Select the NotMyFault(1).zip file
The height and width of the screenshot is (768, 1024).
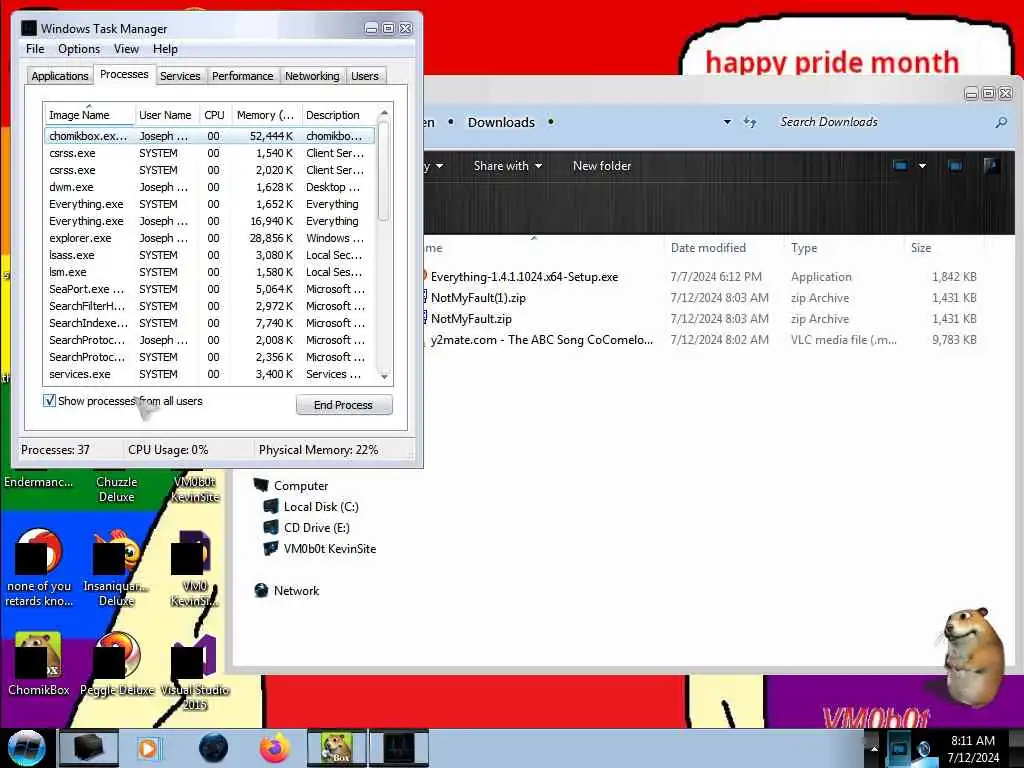[479, 298]
